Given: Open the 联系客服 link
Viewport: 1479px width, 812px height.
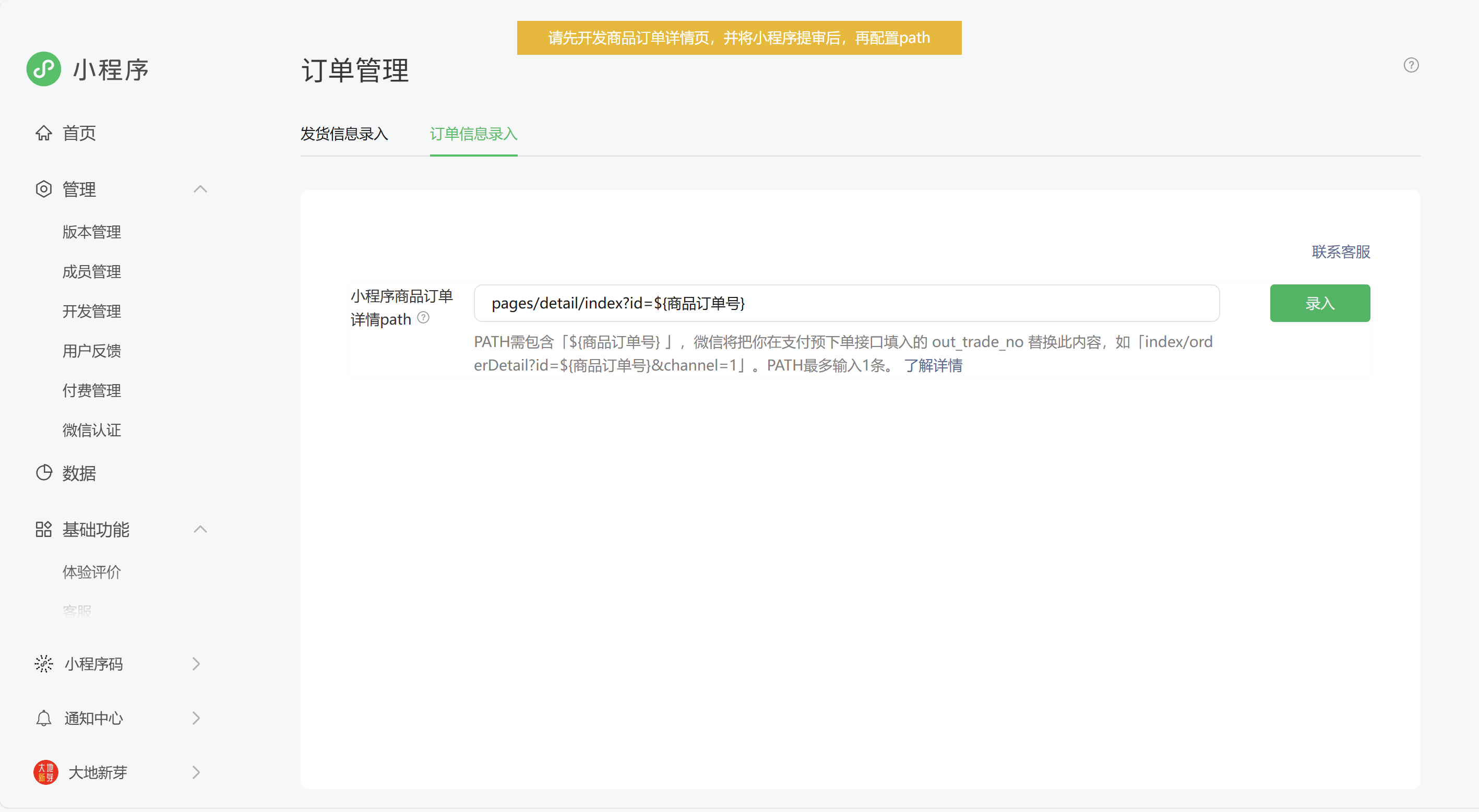Looking at the screenshot, I should pyautogui.click(x=1340, y=252).
